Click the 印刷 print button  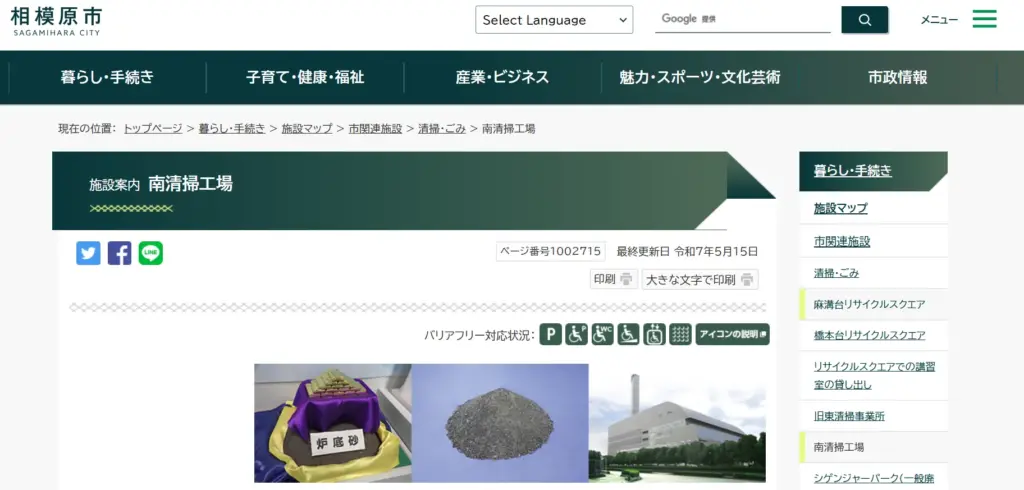tap(613, 280)
